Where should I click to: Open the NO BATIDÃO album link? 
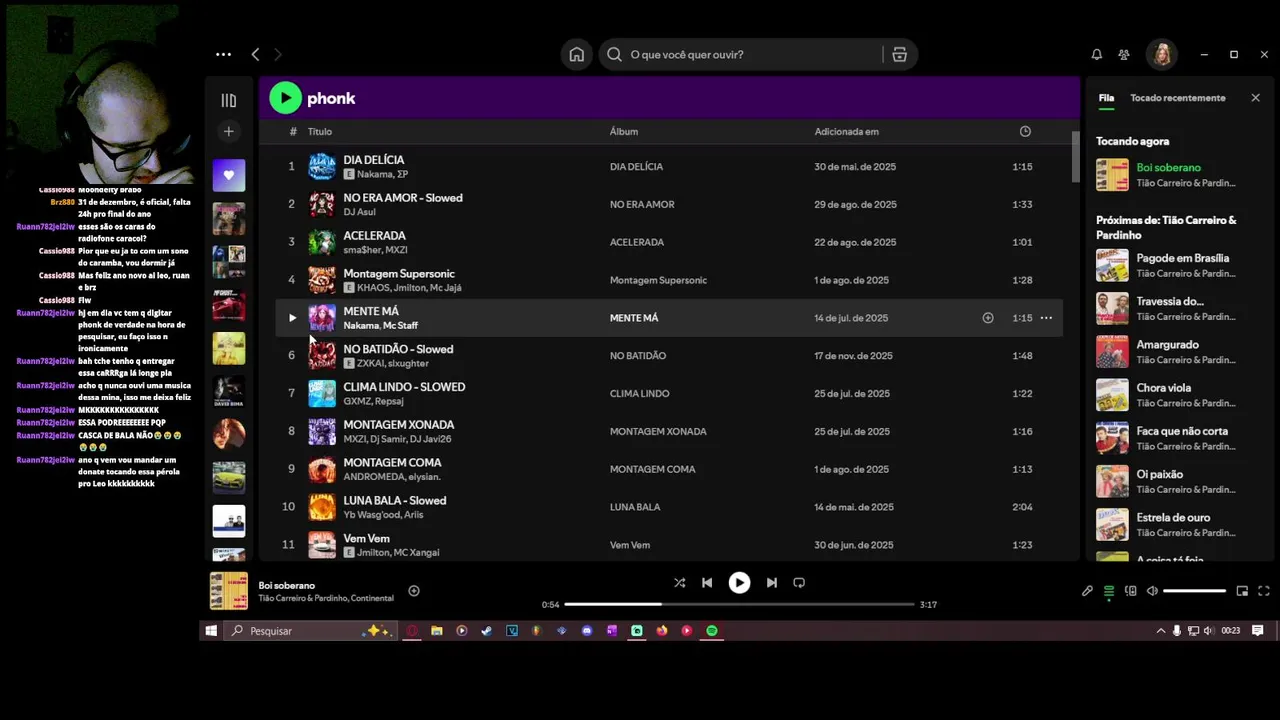(x=638, y=356)
